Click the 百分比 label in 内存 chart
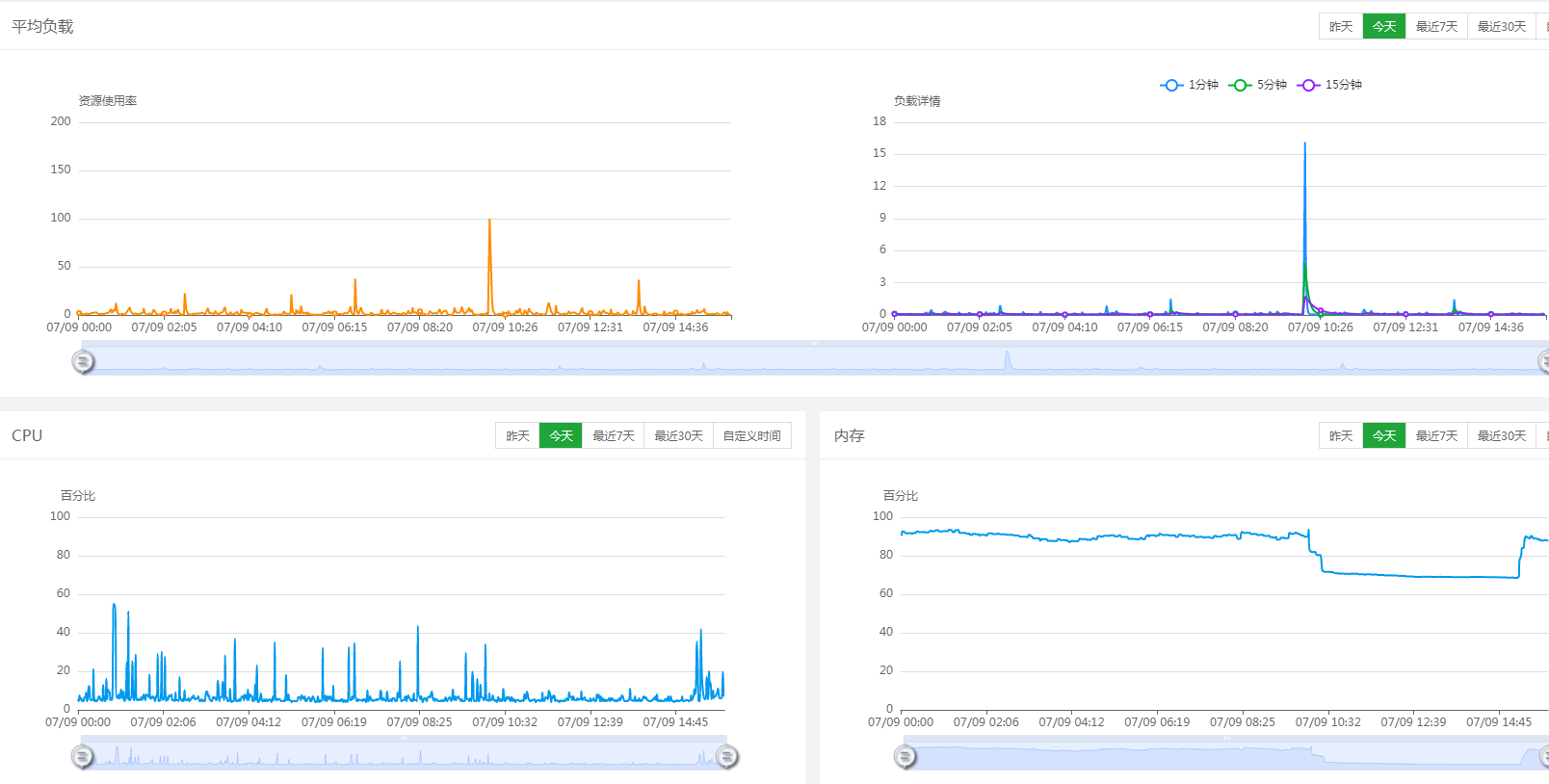This screenshot has height=784, width=1549. pyautogui.click(x=901, y=496)
